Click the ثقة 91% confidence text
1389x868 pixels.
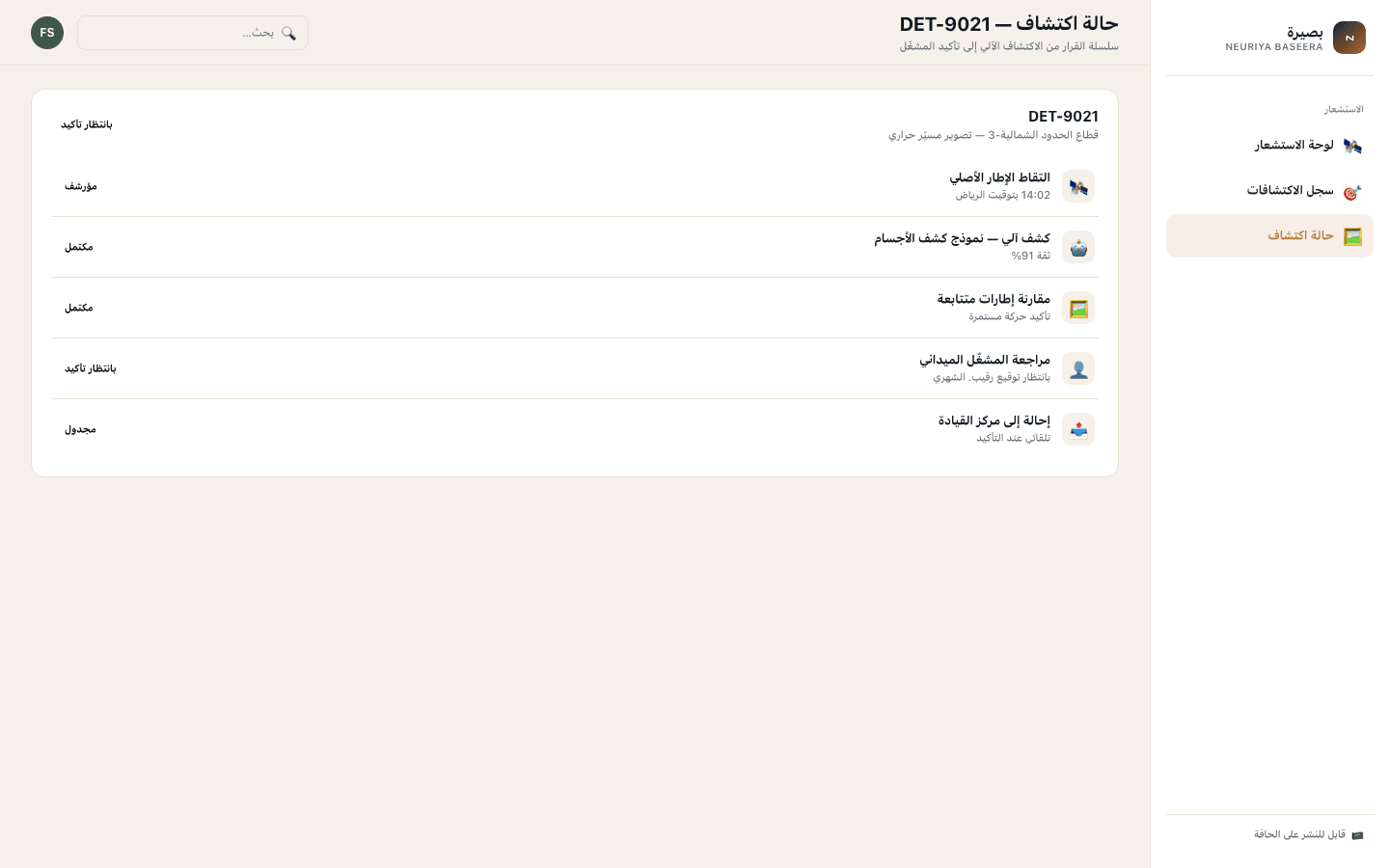(1031, 256)
